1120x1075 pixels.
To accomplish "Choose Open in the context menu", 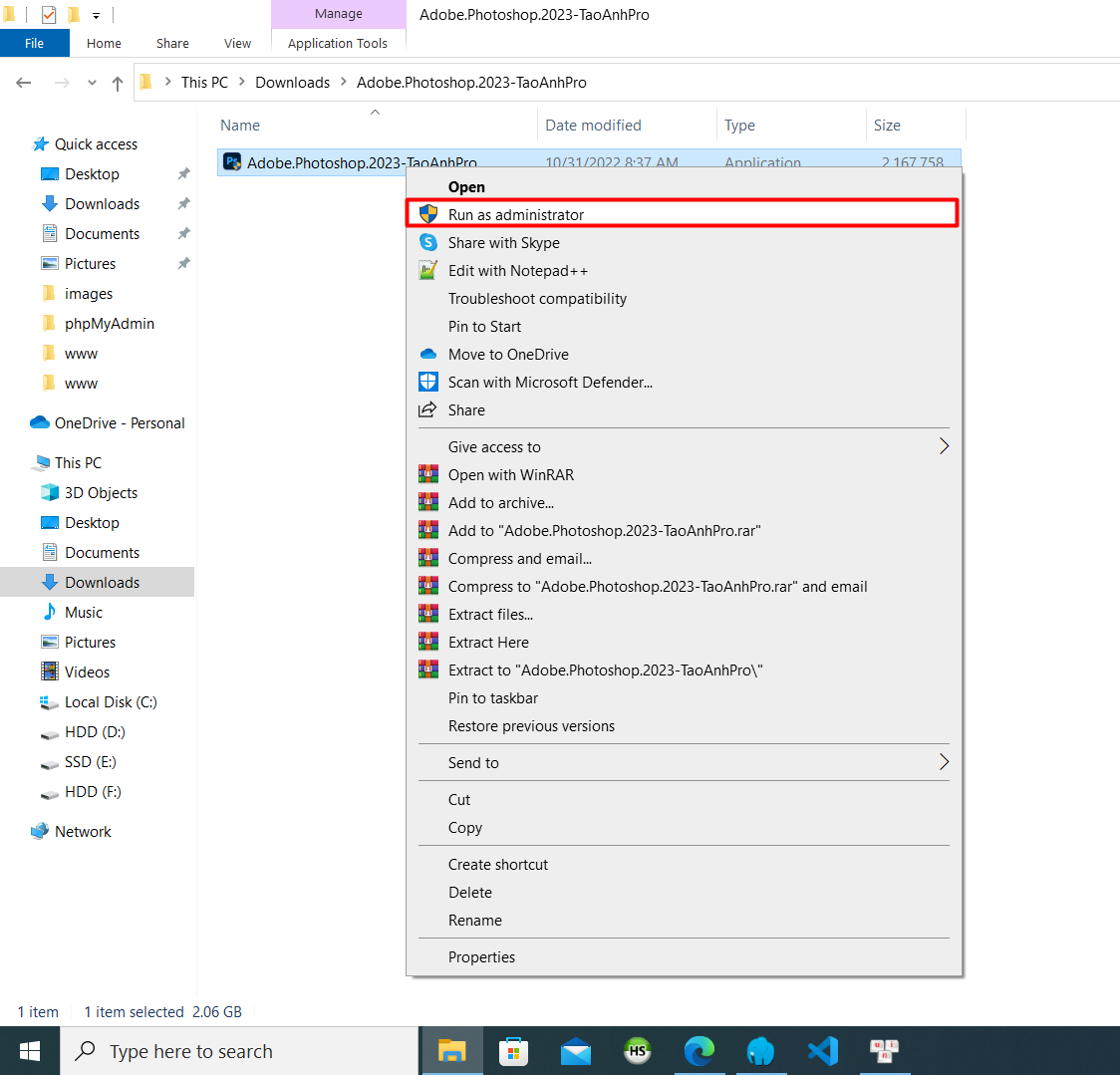I will coord(684,186).
